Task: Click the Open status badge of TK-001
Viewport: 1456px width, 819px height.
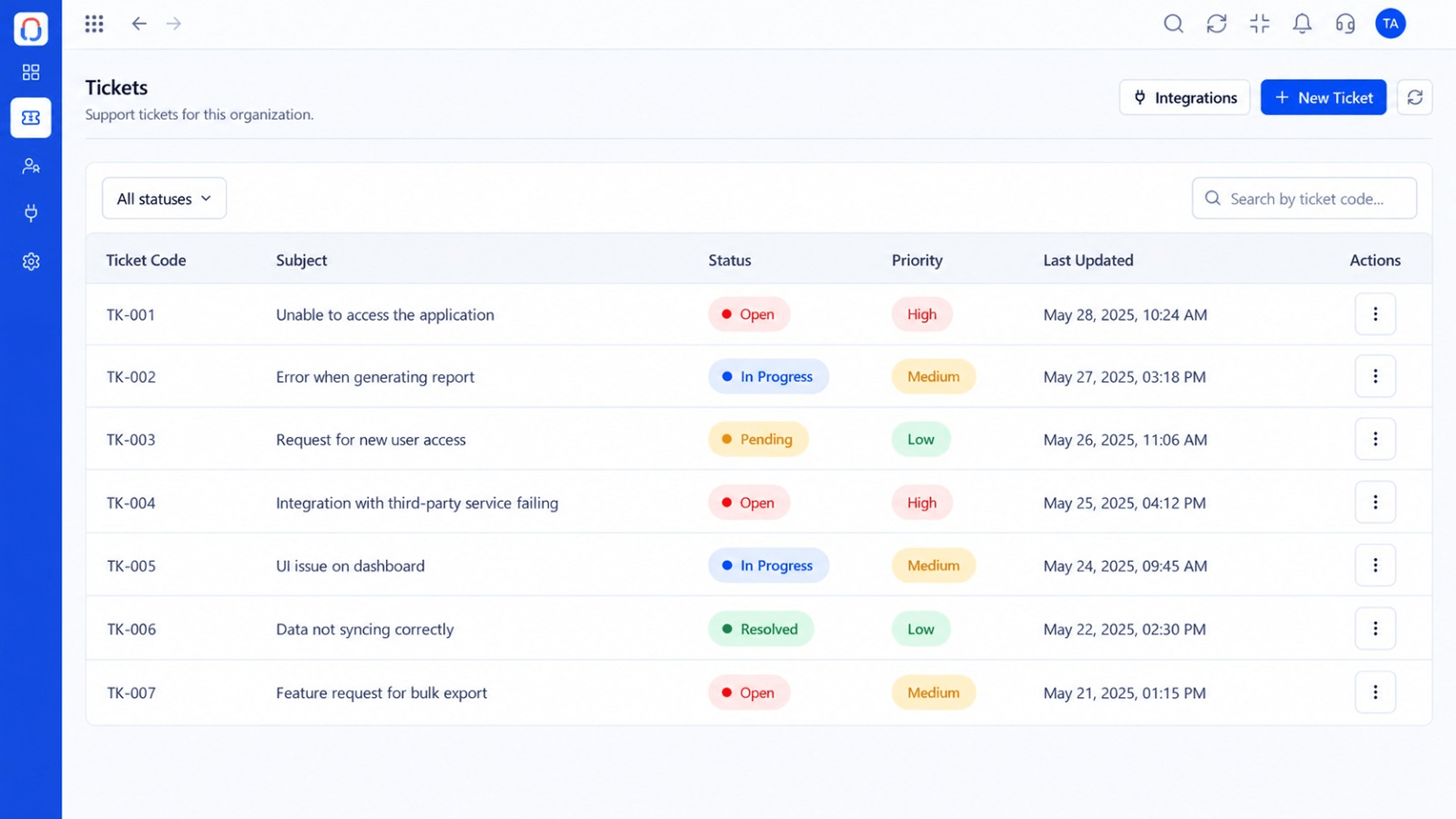Action: [x=748, y=313]
